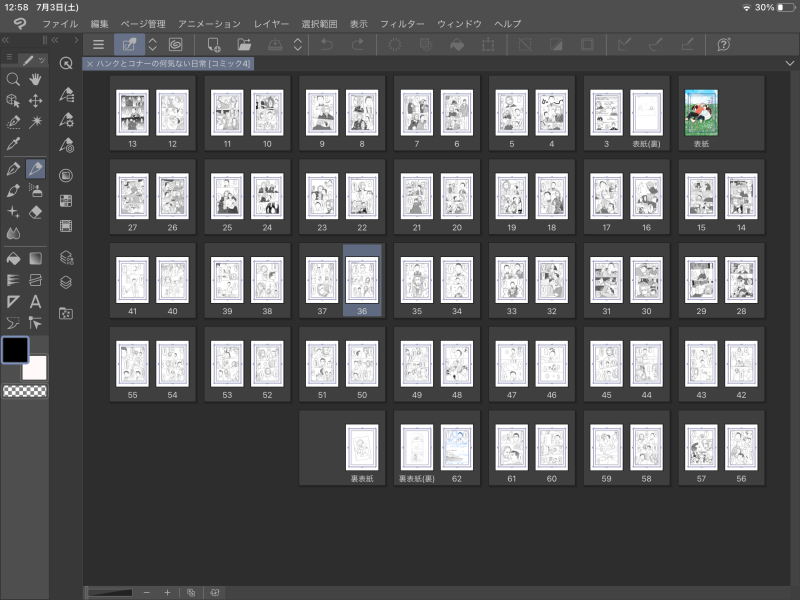Viewport: 800px width, 600px height.
Task: Click the thumbnail size slider at the bottom
Action: click(110, 592)
